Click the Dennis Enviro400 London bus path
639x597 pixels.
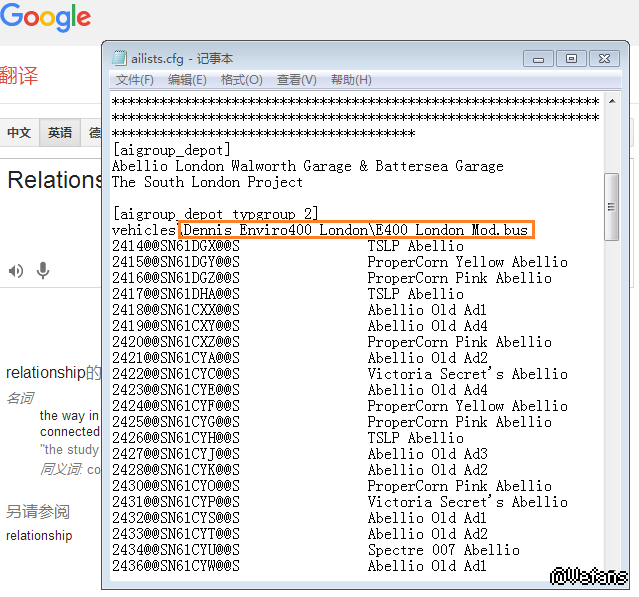click(356, 230)
